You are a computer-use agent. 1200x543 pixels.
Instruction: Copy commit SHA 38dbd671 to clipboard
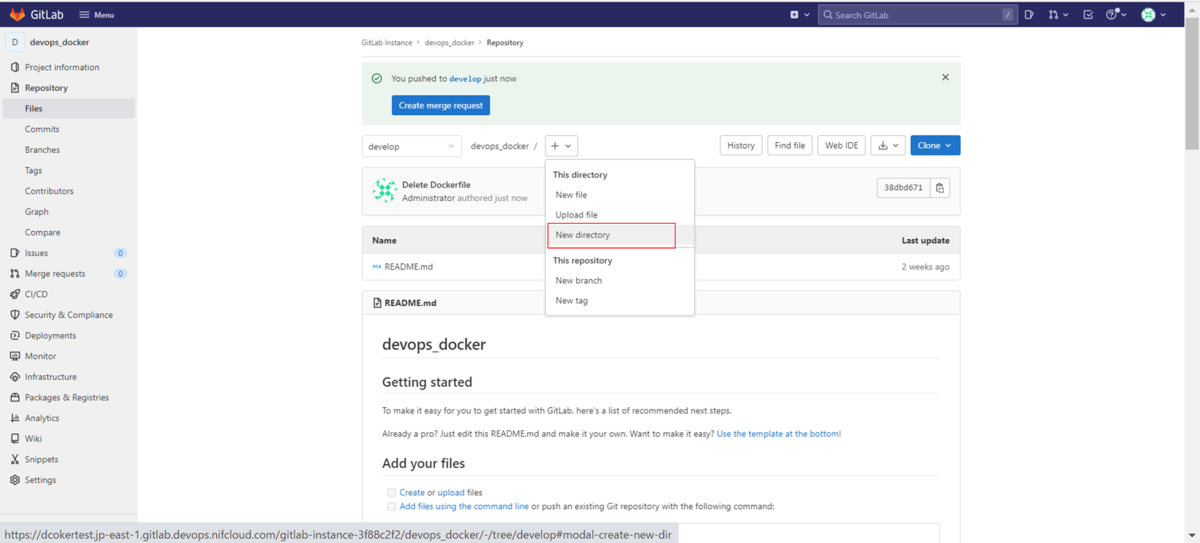pos(940,188)
